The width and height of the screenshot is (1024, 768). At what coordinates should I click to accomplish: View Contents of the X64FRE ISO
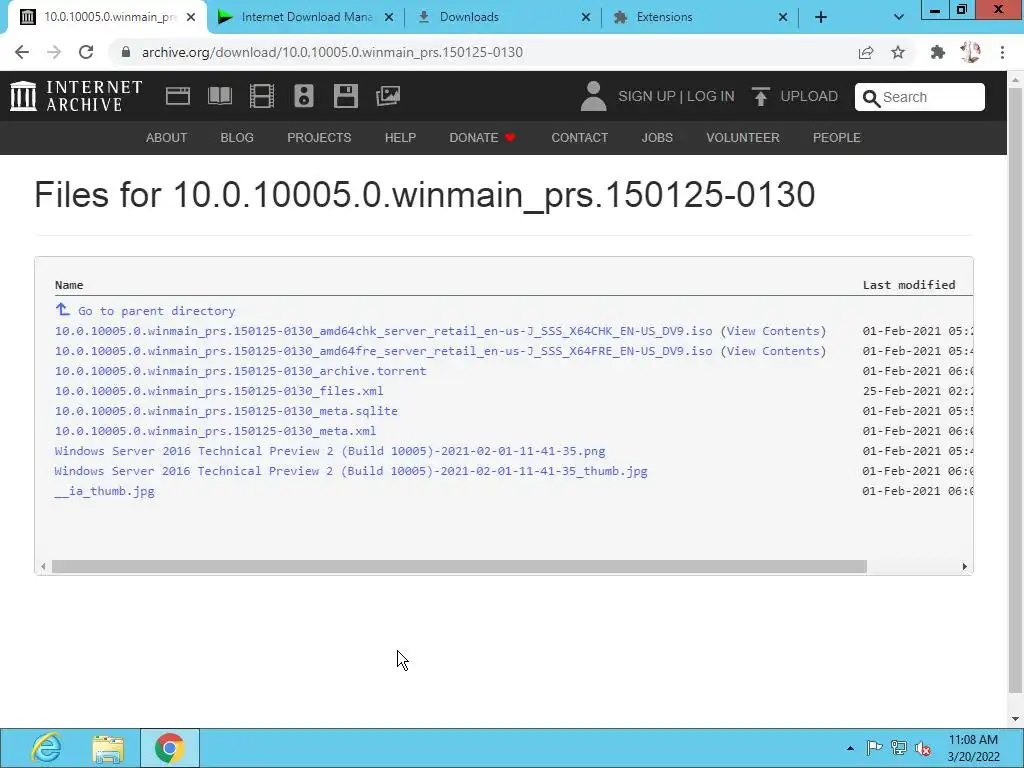(x=773, y=351)
